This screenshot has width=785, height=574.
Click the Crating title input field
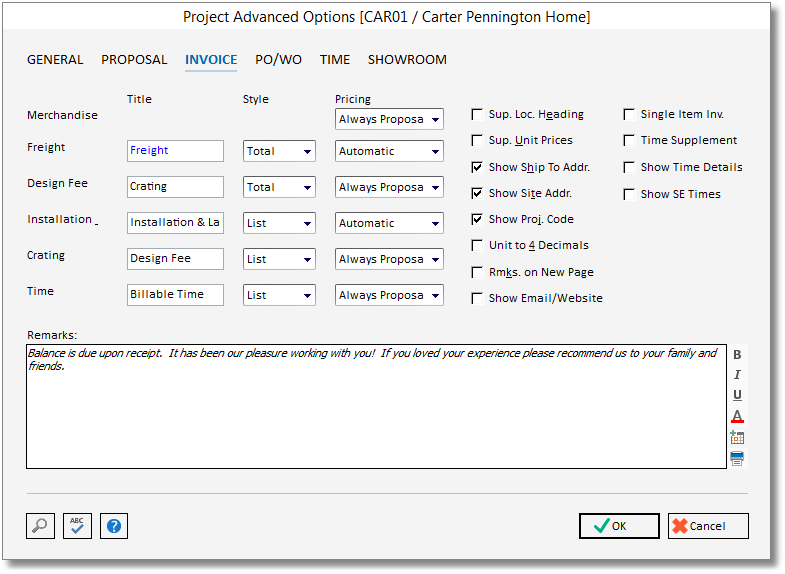coord(175,187)
